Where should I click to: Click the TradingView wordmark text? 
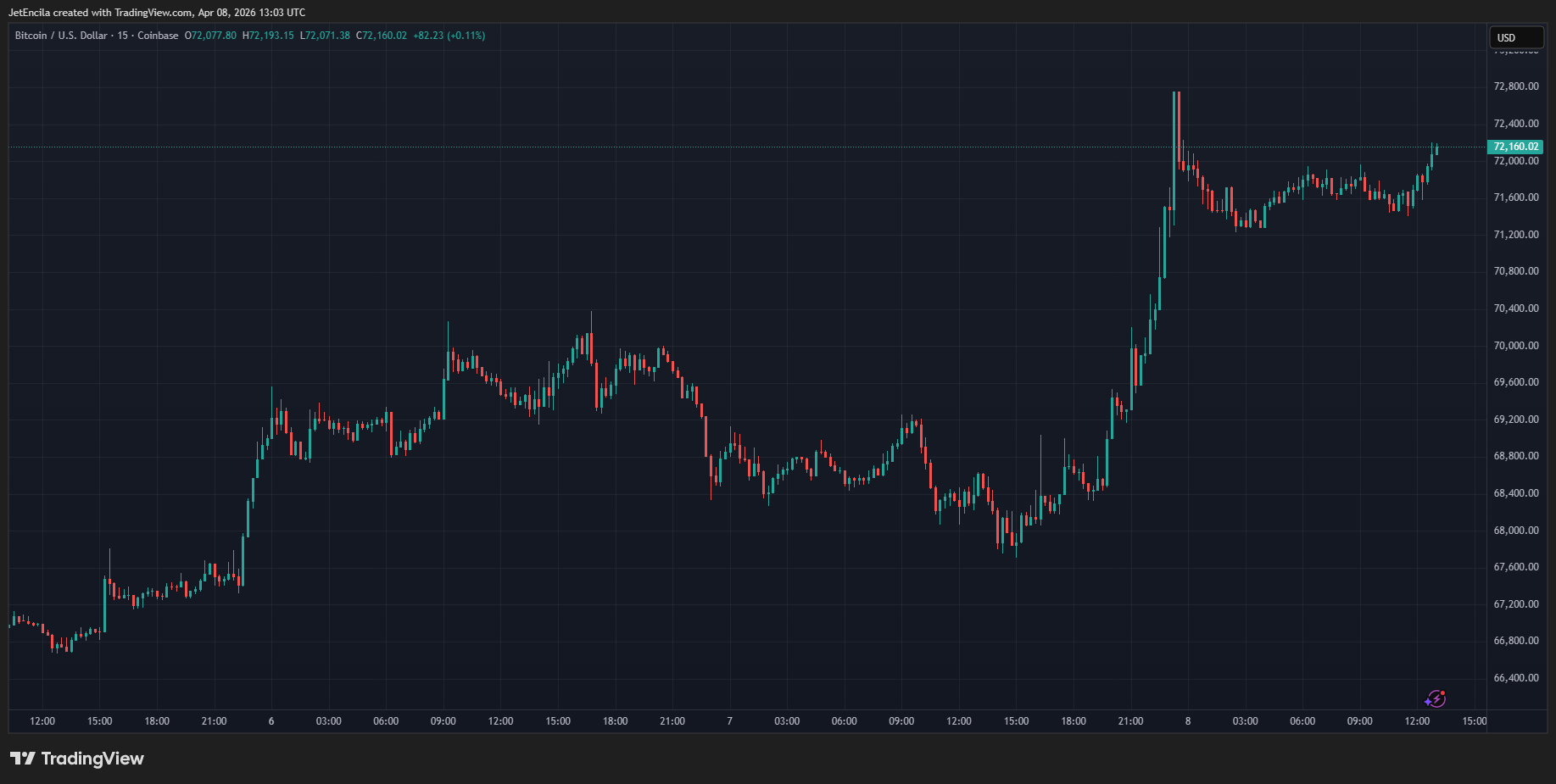pyautogui.click(x=92, y=759)
